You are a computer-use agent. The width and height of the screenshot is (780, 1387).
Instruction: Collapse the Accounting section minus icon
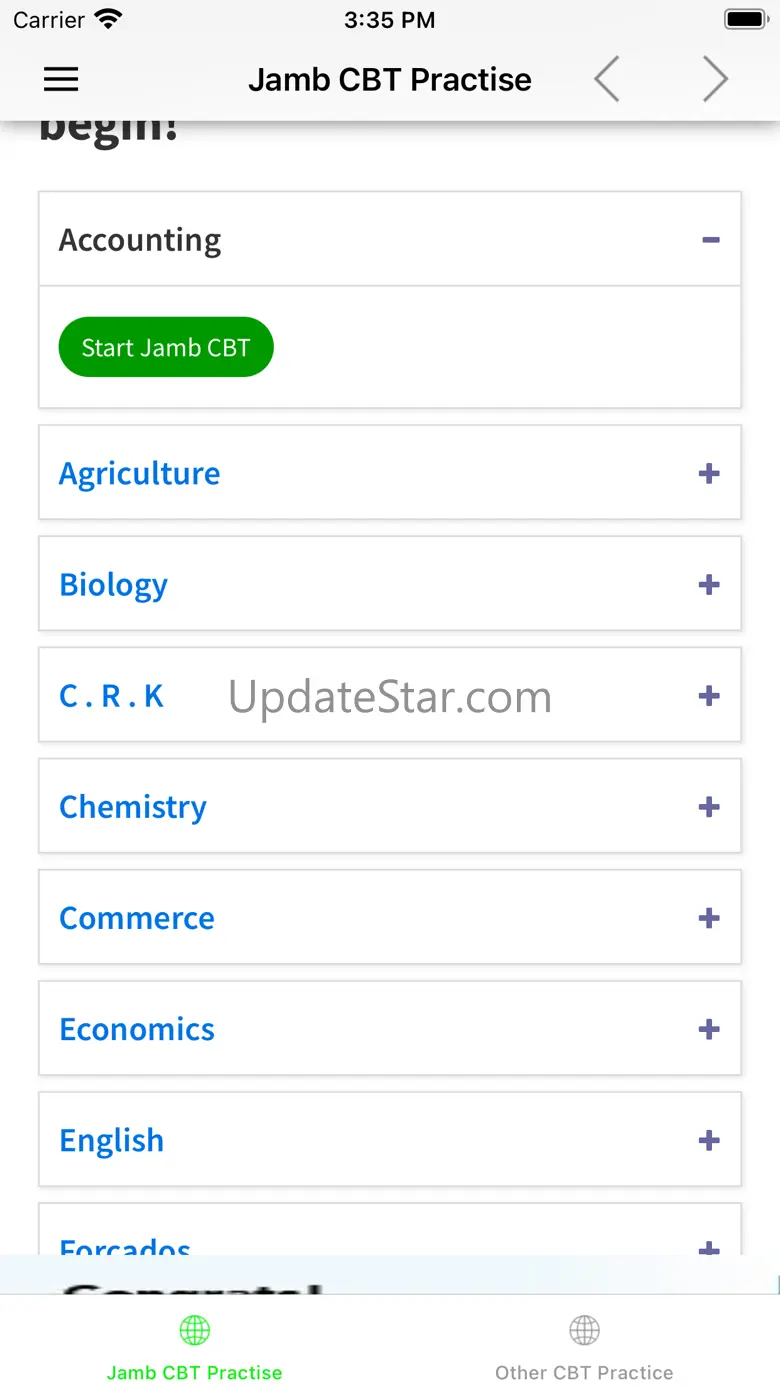710,240
